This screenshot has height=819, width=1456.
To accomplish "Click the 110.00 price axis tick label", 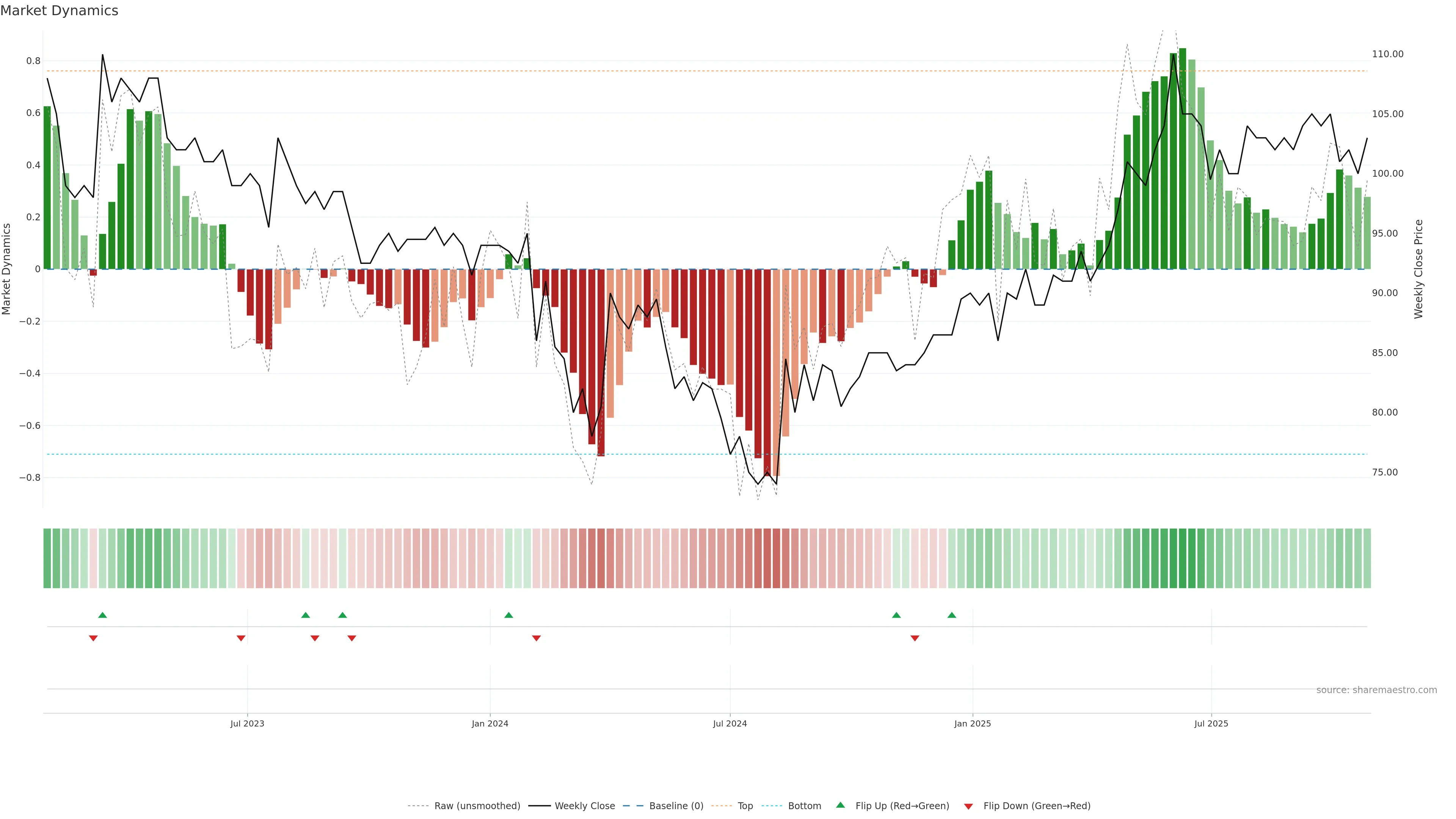I will [1388, 54].
